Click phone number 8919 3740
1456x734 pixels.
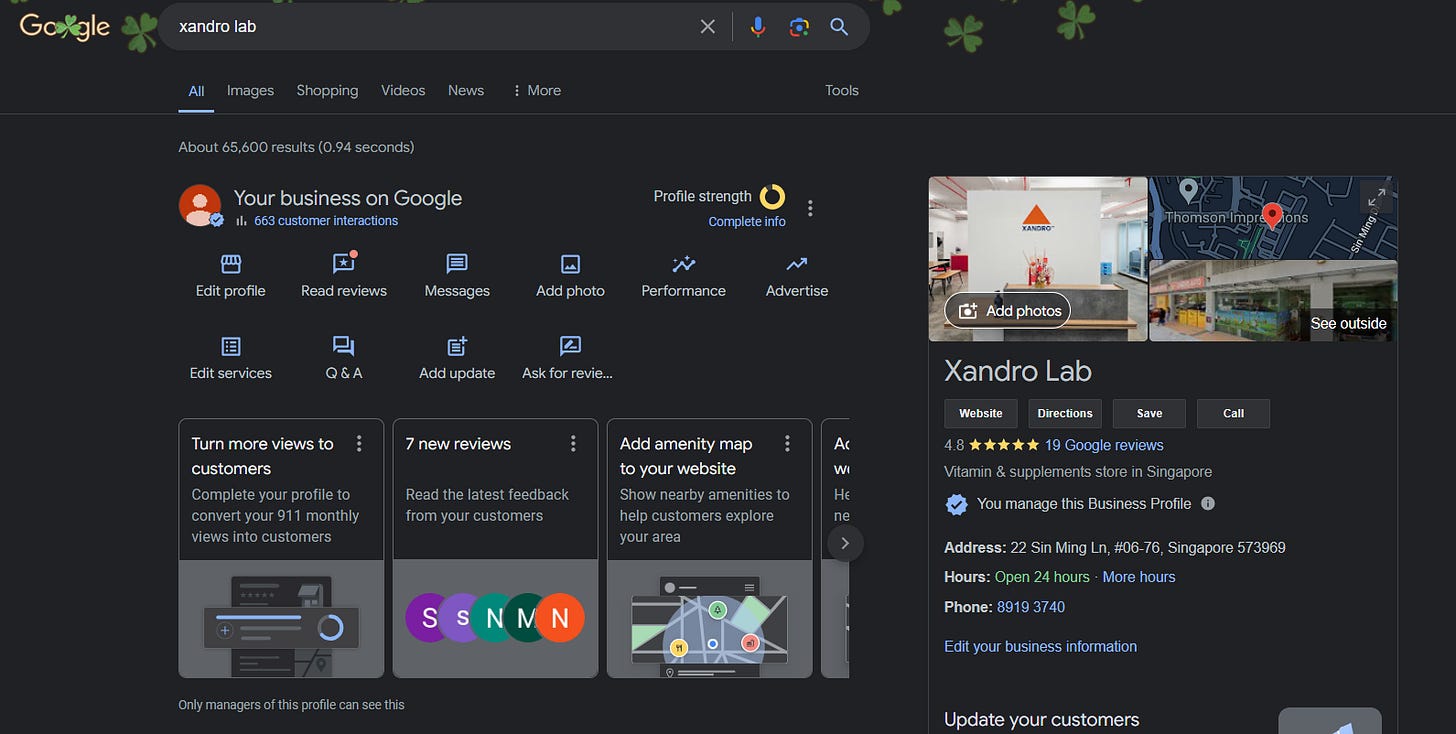click(x=1031, y=607)
